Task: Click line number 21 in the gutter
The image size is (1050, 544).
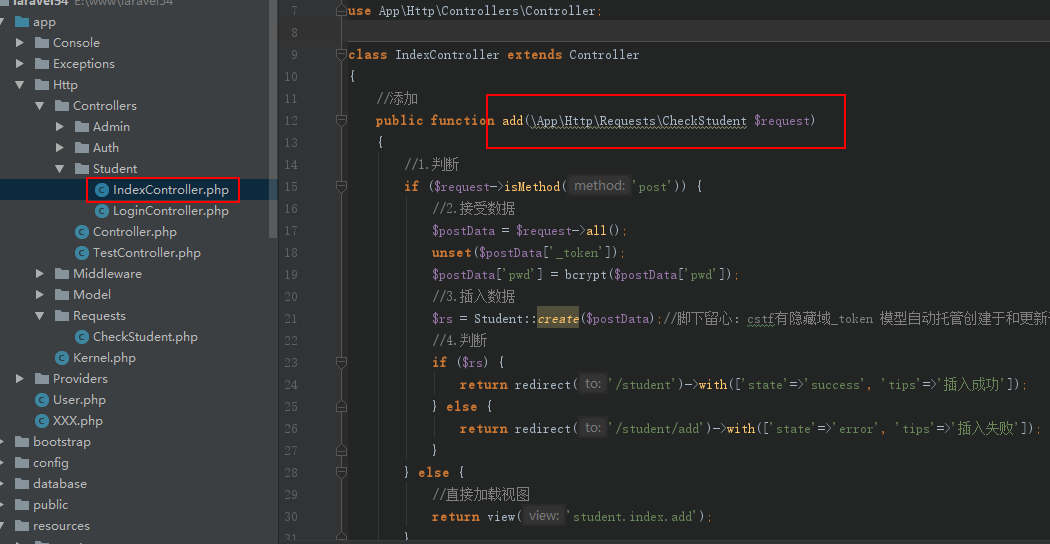Action: pos(291,319)
